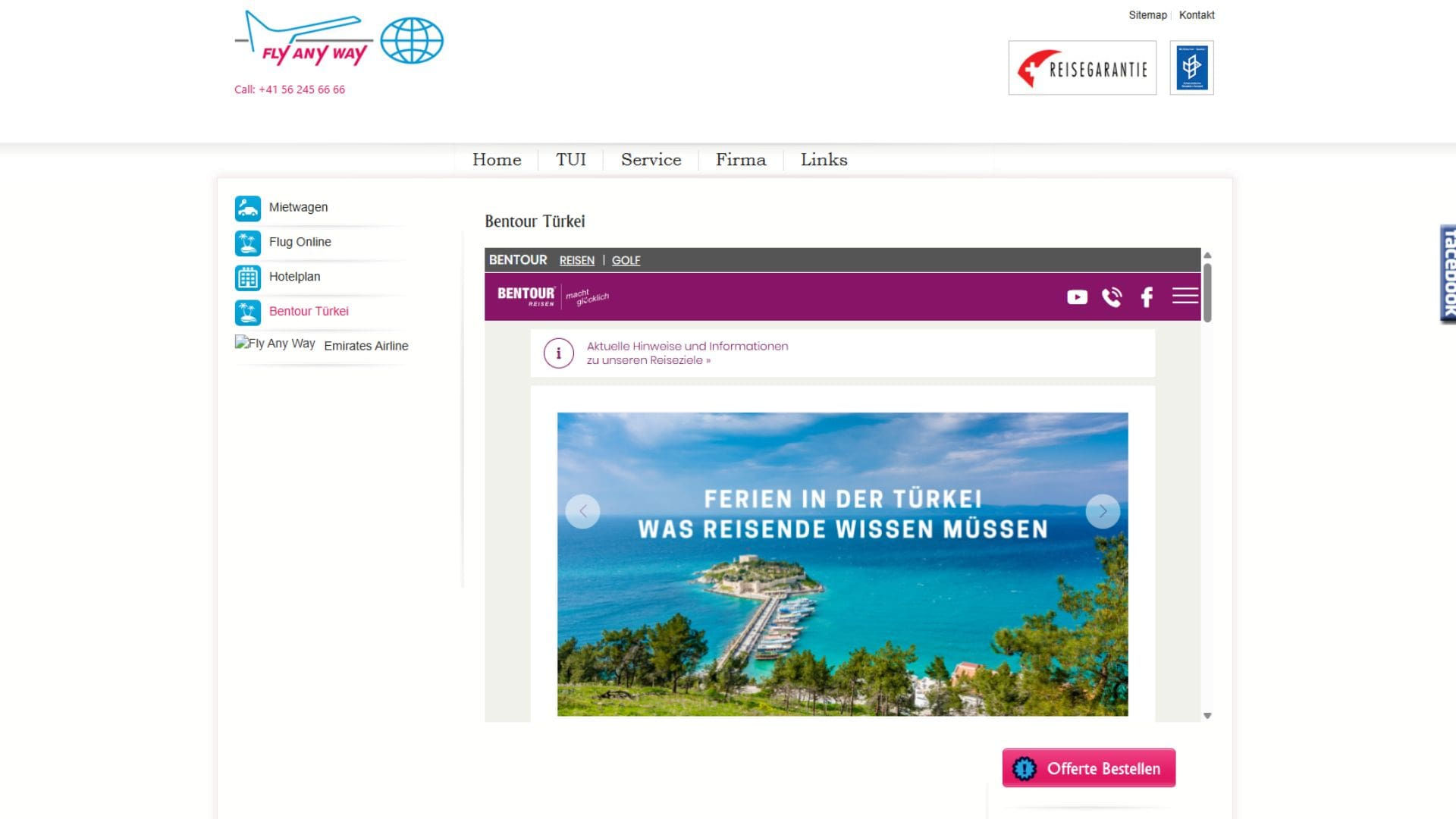Open the Sitemap link
The height and width of the screenshot is (819, 1456).
click(1147, 15)
